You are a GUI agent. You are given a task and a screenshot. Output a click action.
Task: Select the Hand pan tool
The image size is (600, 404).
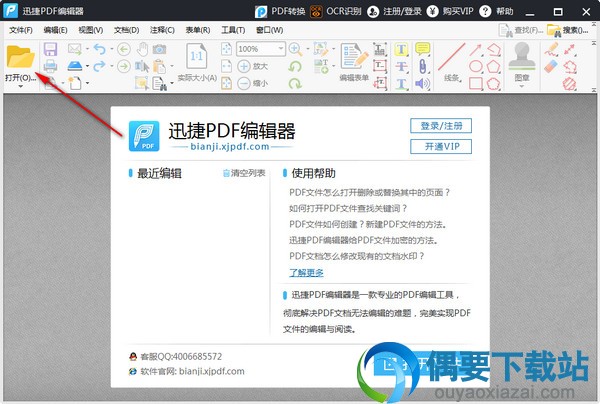pyautogui.click(x=142, y=49)
